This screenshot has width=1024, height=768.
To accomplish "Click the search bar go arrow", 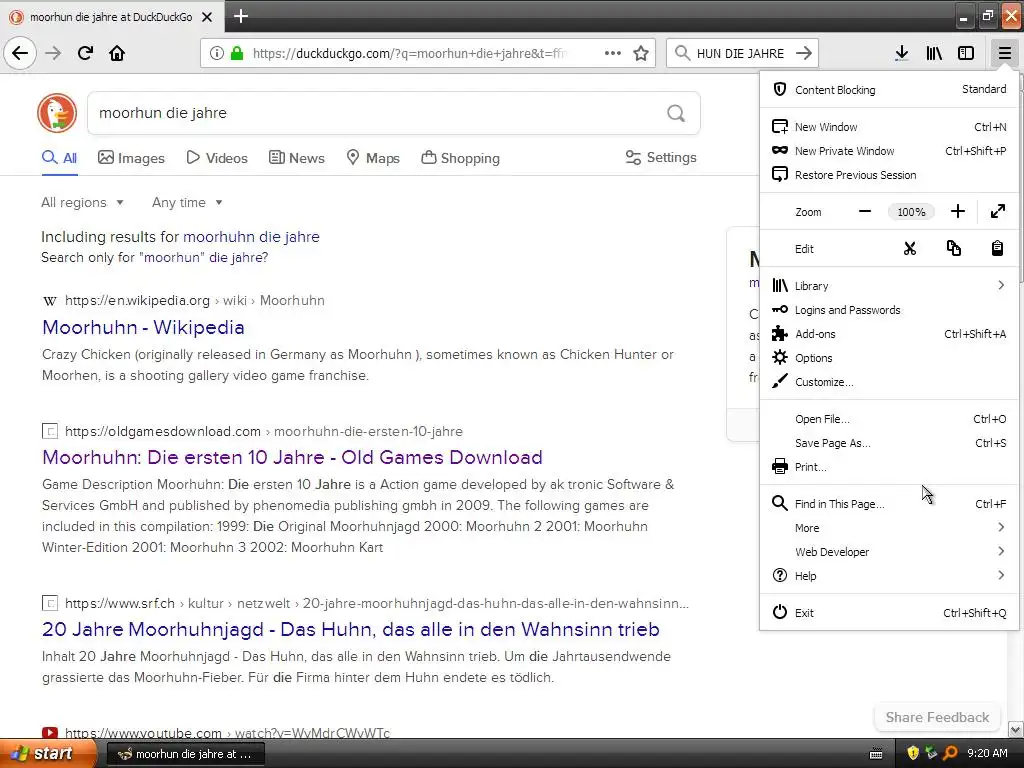I will 804,53.
